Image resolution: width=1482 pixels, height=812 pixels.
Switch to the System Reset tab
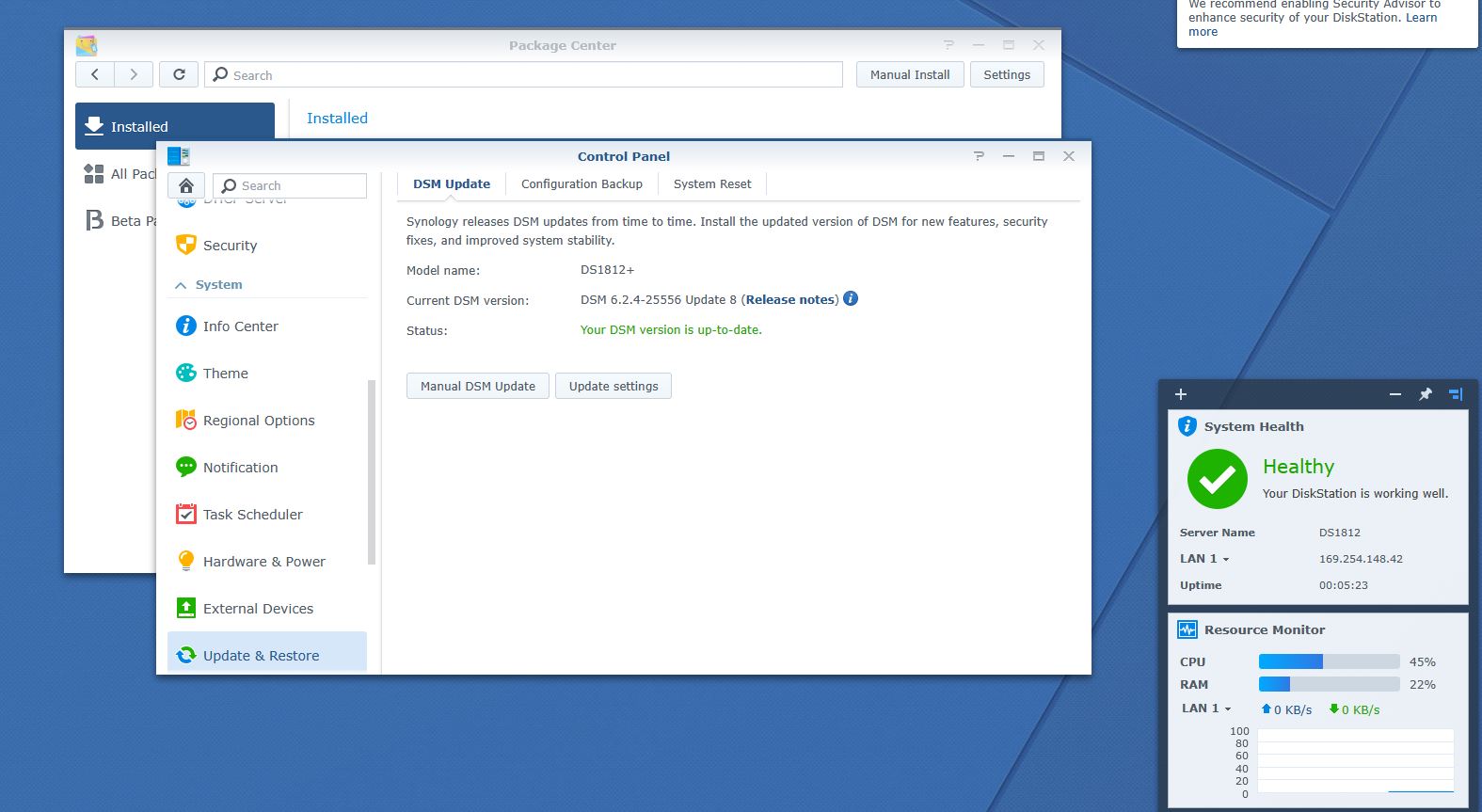click(x=712, y=184)
